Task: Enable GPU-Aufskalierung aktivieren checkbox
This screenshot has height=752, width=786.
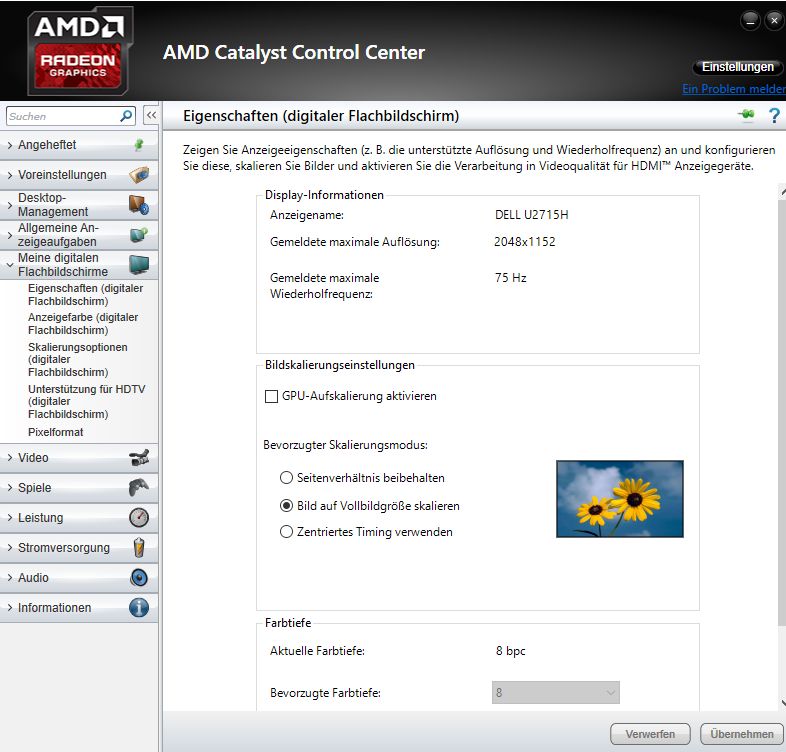Action: (x=271, y=397)
